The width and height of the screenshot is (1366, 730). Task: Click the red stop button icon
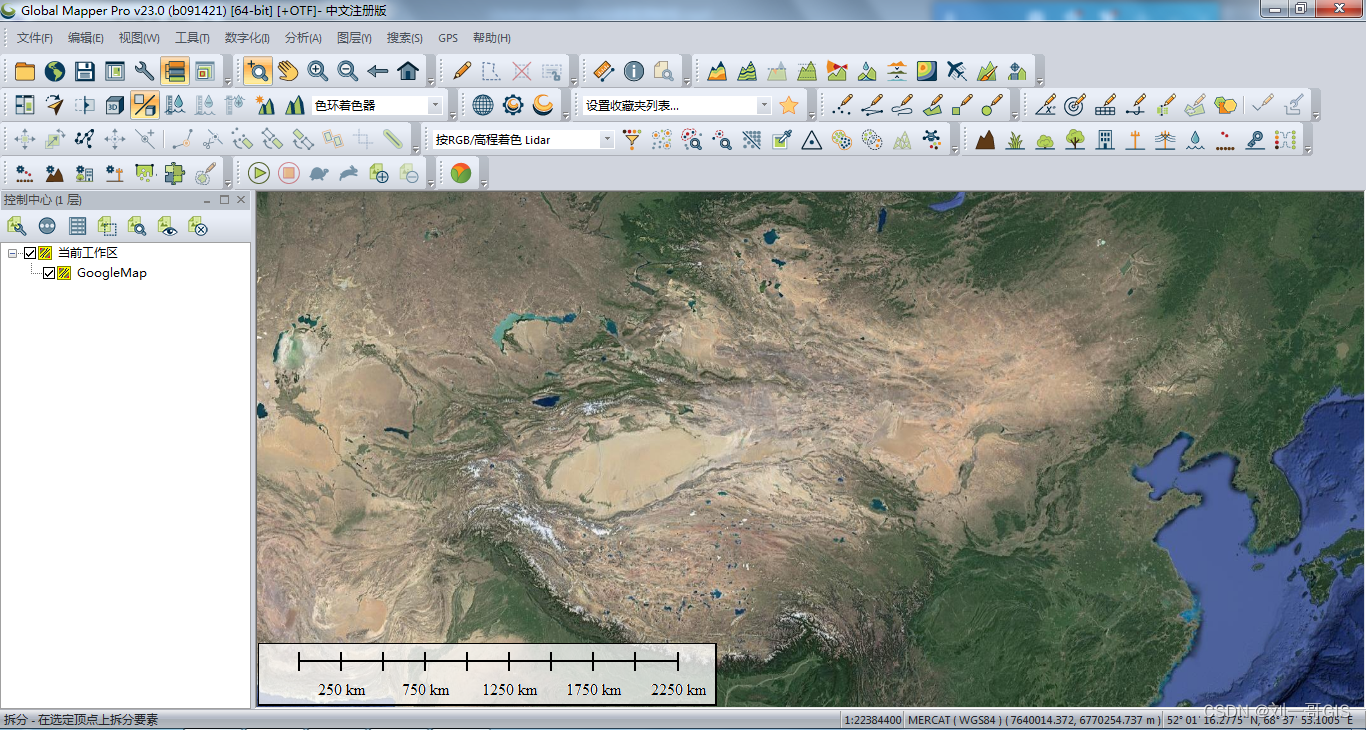coord(289,174)
